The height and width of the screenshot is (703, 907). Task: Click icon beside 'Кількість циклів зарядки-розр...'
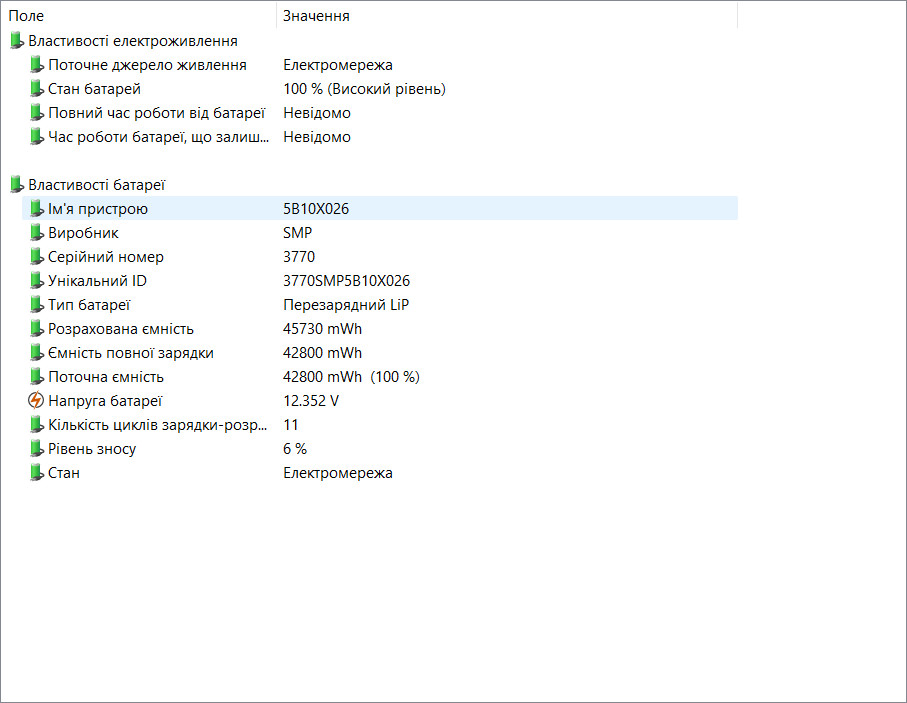point(36,425)
